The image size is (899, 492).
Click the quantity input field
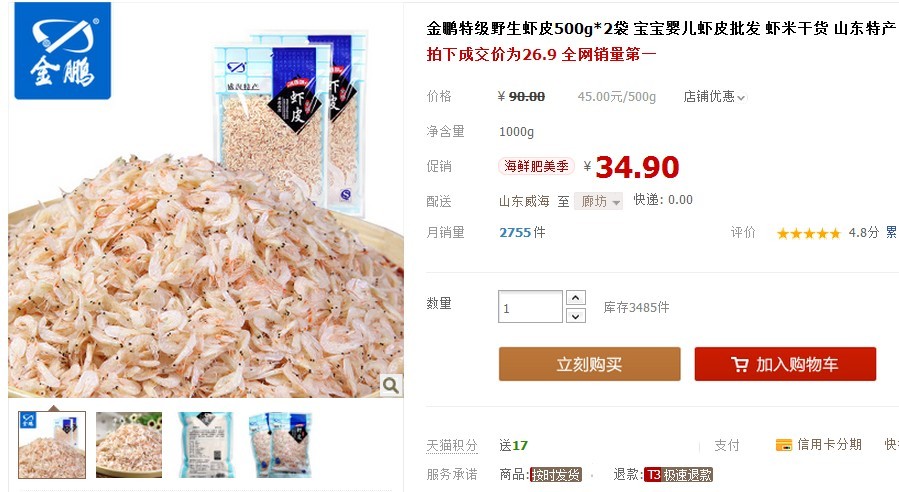coord(530,307)
